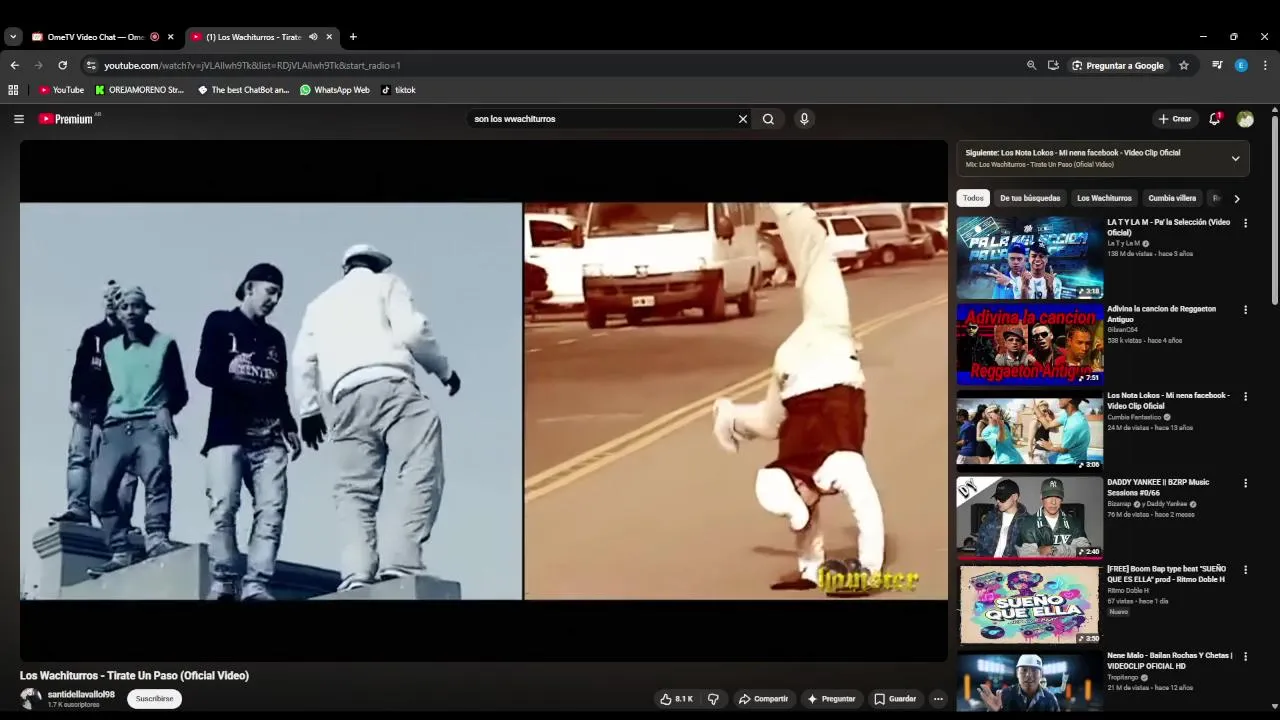1280x720 pixels.
Task: Open the YouTube guide hamburger menu
Action: [18, 119]
